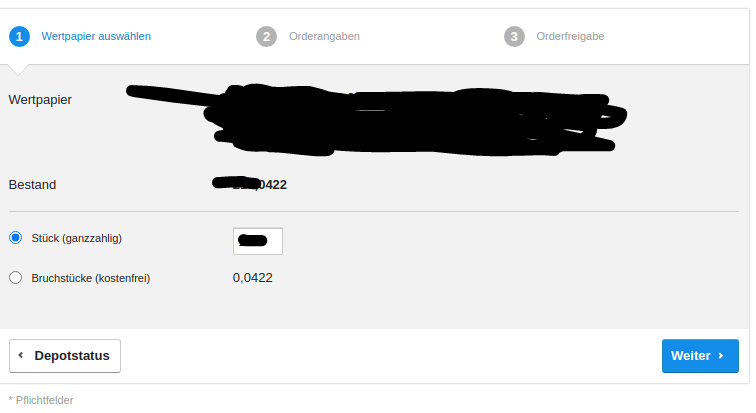The width and height of the screenshot is (756, 413).
Task: Click the left chevron inside Depotstatus button
Action: (21, 355)
